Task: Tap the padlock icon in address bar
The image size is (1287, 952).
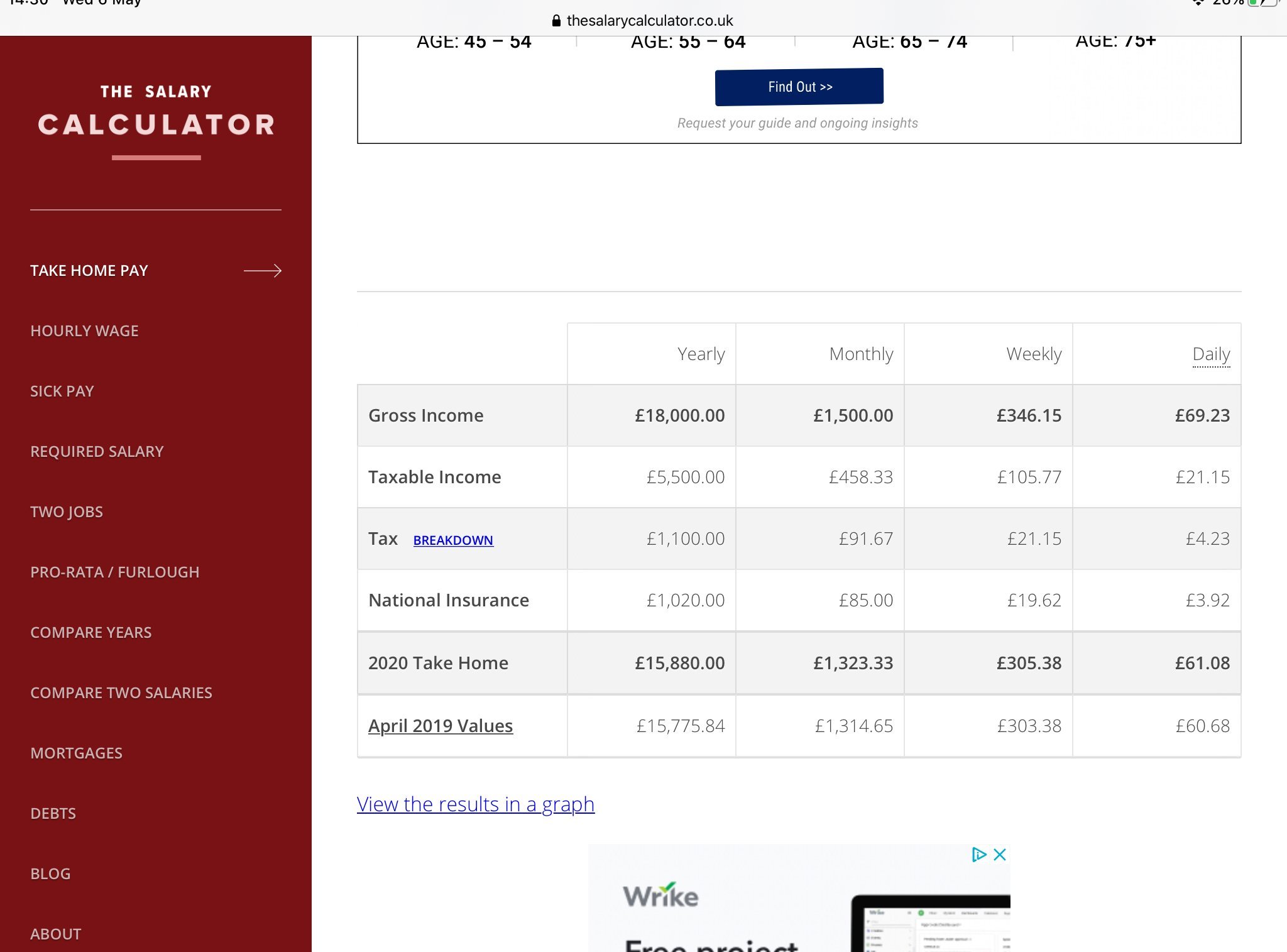Action: 556,21
